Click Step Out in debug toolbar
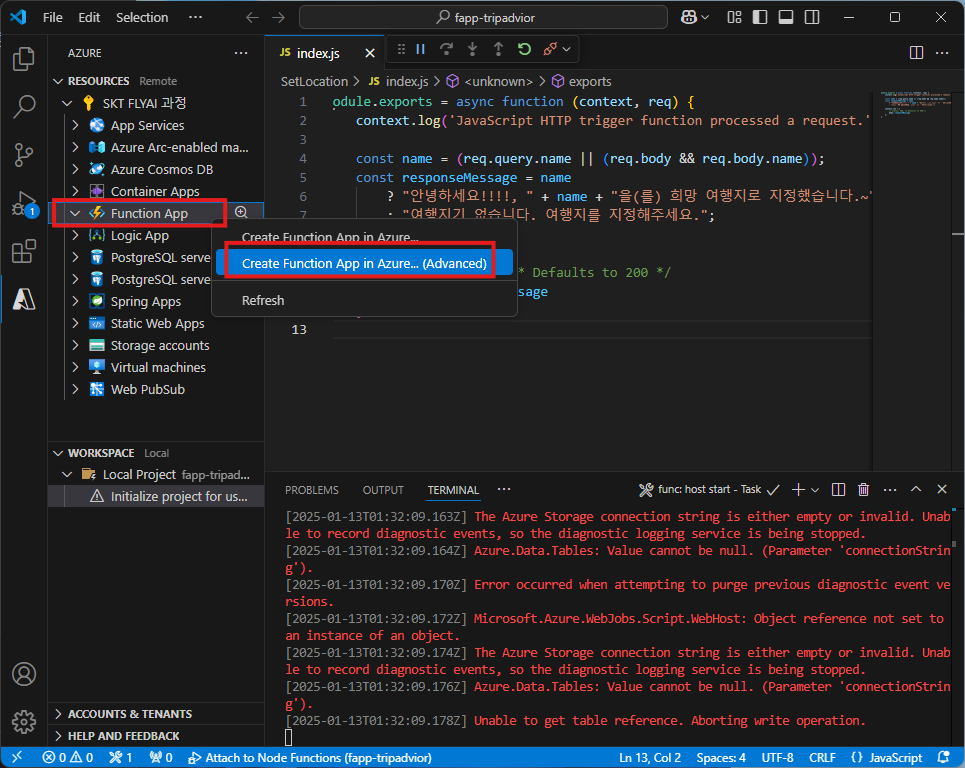 499,49
